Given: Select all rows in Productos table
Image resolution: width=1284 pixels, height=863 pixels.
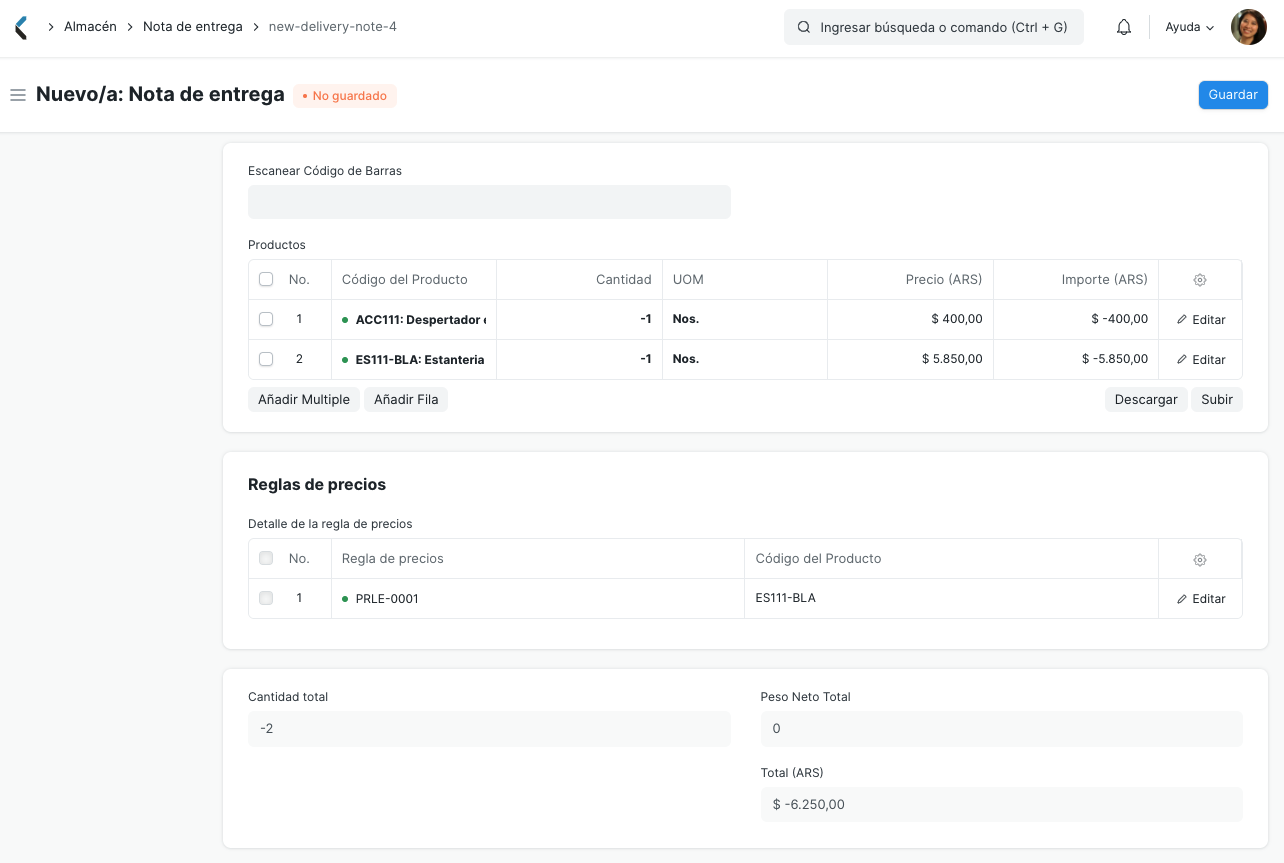Looking at the screenshot, I should pos(266,279).
